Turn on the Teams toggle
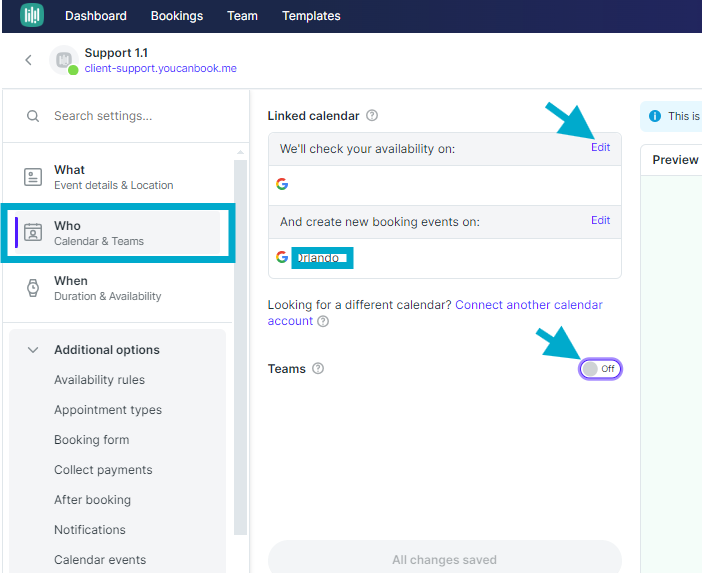The height and width of the screenshot is (573, 702). (x=600, y=369)
